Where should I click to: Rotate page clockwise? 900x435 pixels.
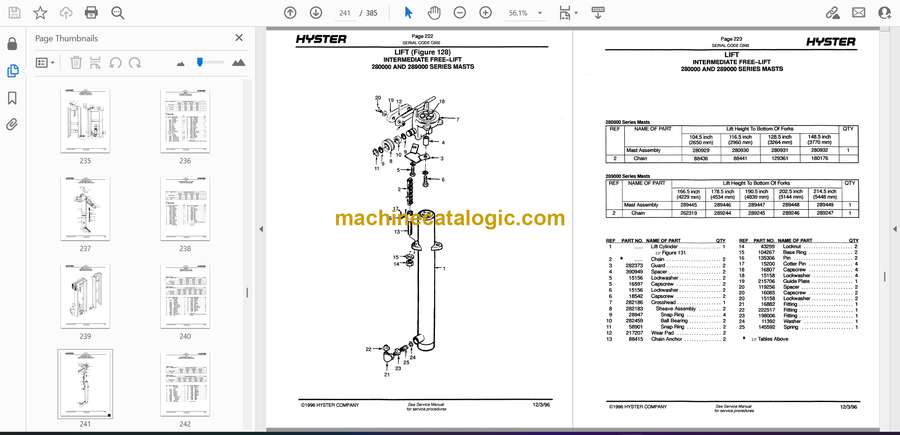tap(135, 63)
